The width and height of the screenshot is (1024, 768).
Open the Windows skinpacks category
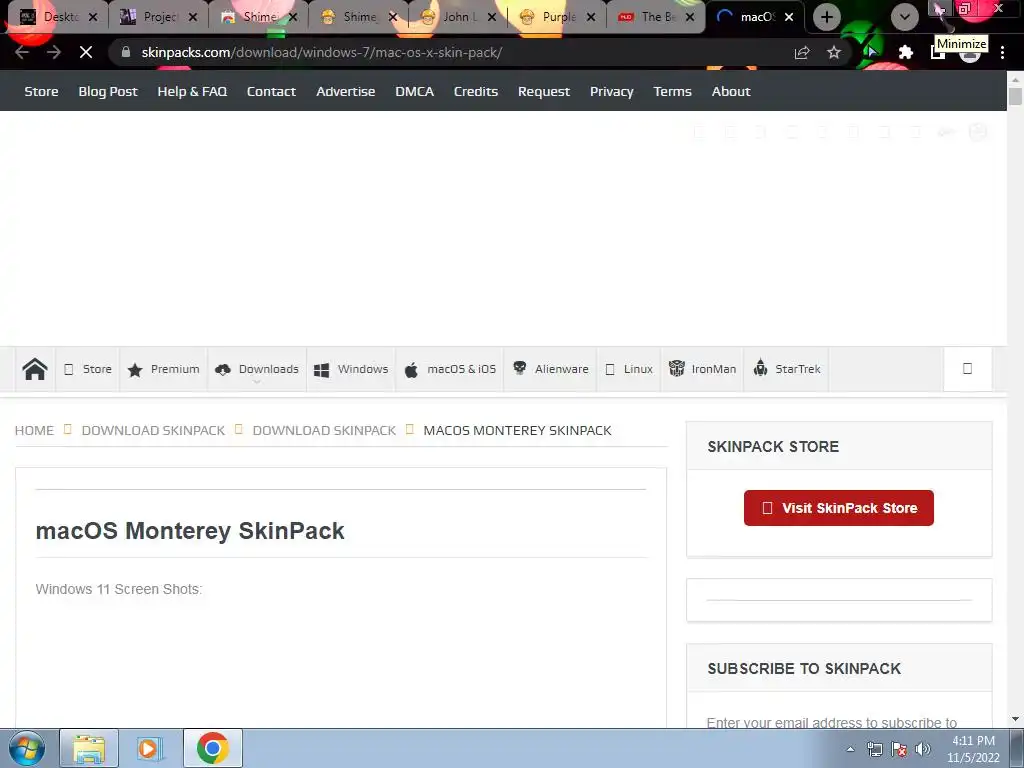pyautogui.click(x=351, y=369)
